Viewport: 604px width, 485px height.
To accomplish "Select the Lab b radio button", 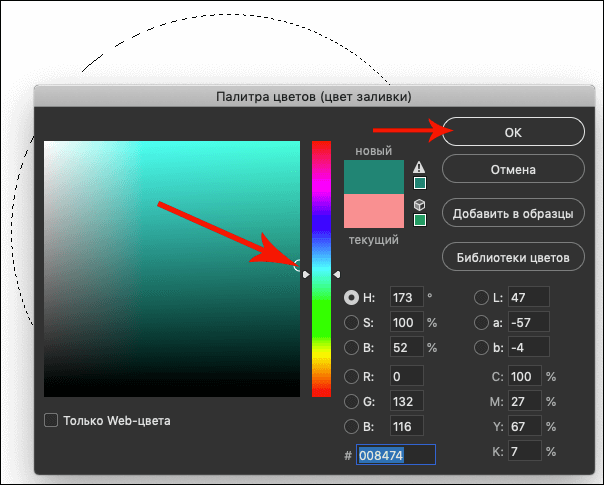I will [481, 347].
